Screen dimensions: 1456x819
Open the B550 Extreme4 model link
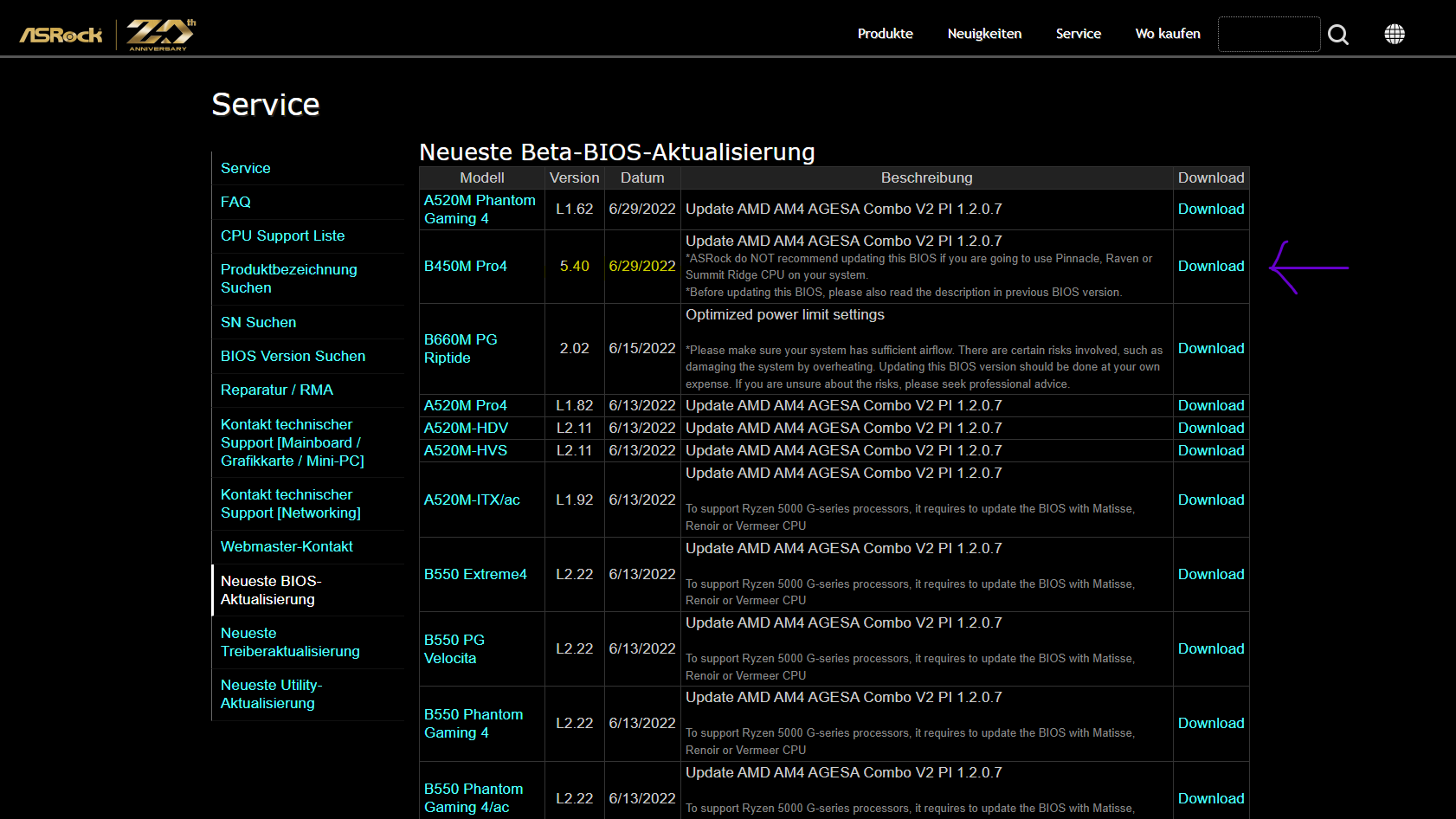(475, 574)
